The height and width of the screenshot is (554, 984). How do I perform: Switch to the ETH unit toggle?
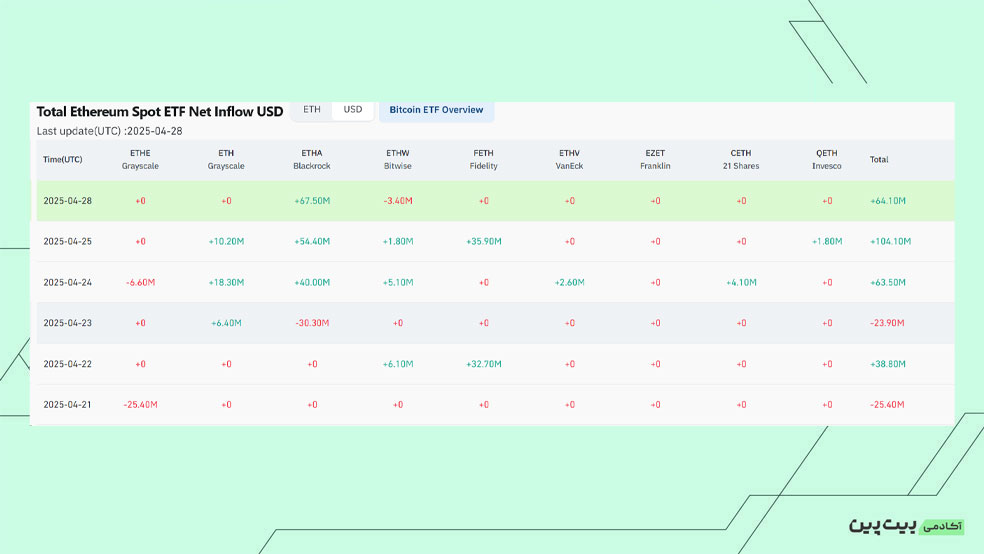click(312, 110)
